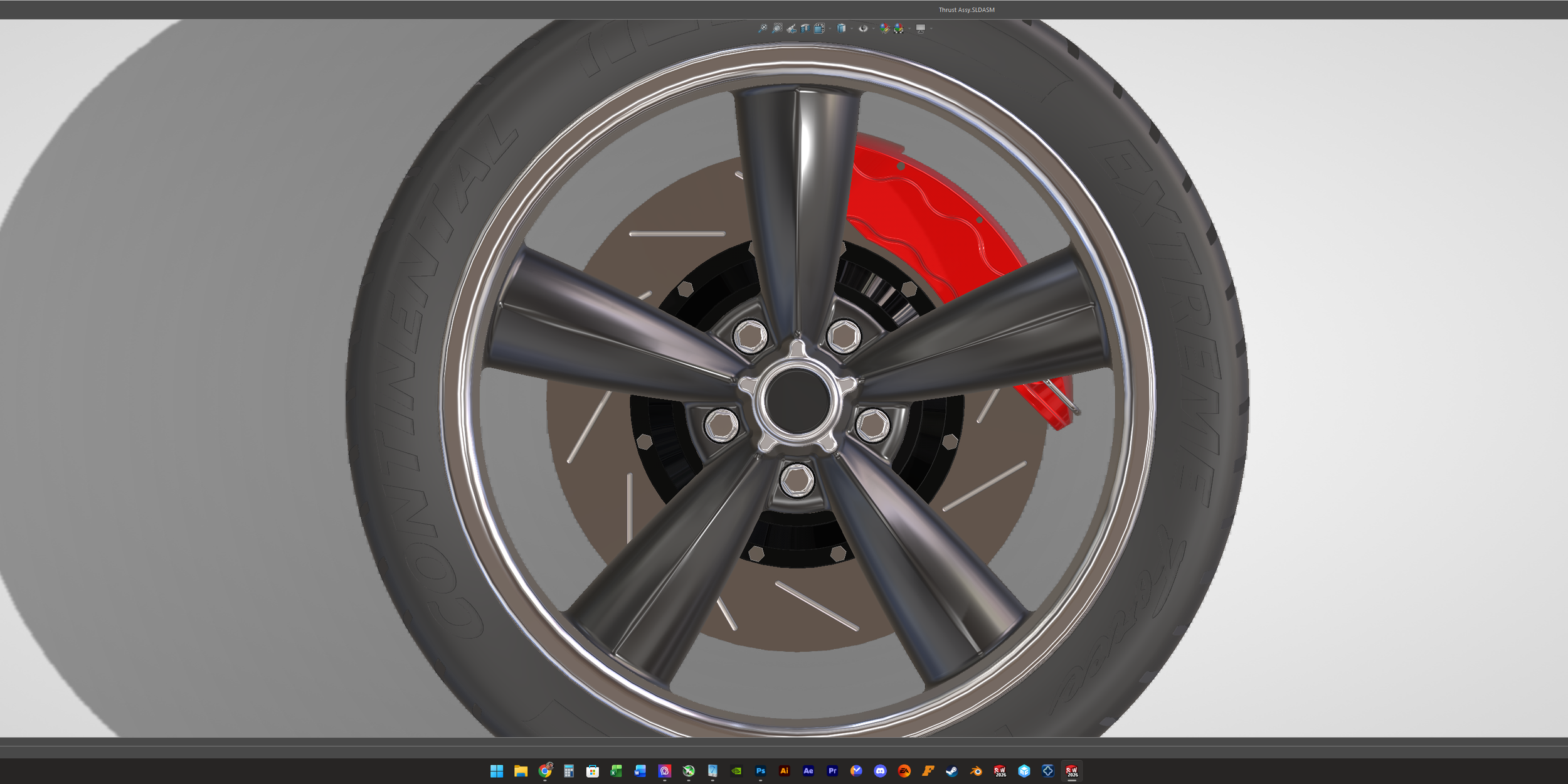The height and width of the screenshot is (784, 1568).
Task: Return to the Previous View
Action: (x=792, y=28)
